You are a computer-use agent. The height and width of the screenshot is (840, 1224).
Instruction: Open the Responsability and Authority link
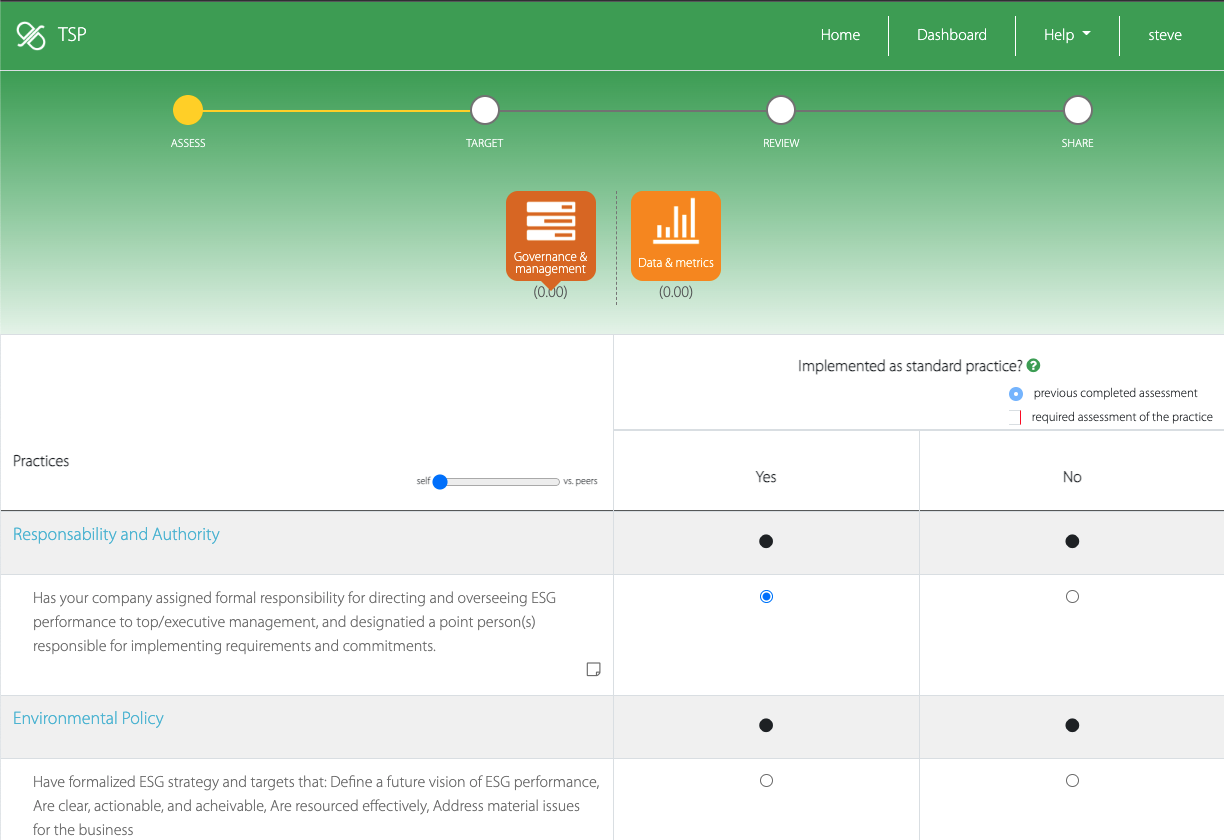tap(116, 534)
